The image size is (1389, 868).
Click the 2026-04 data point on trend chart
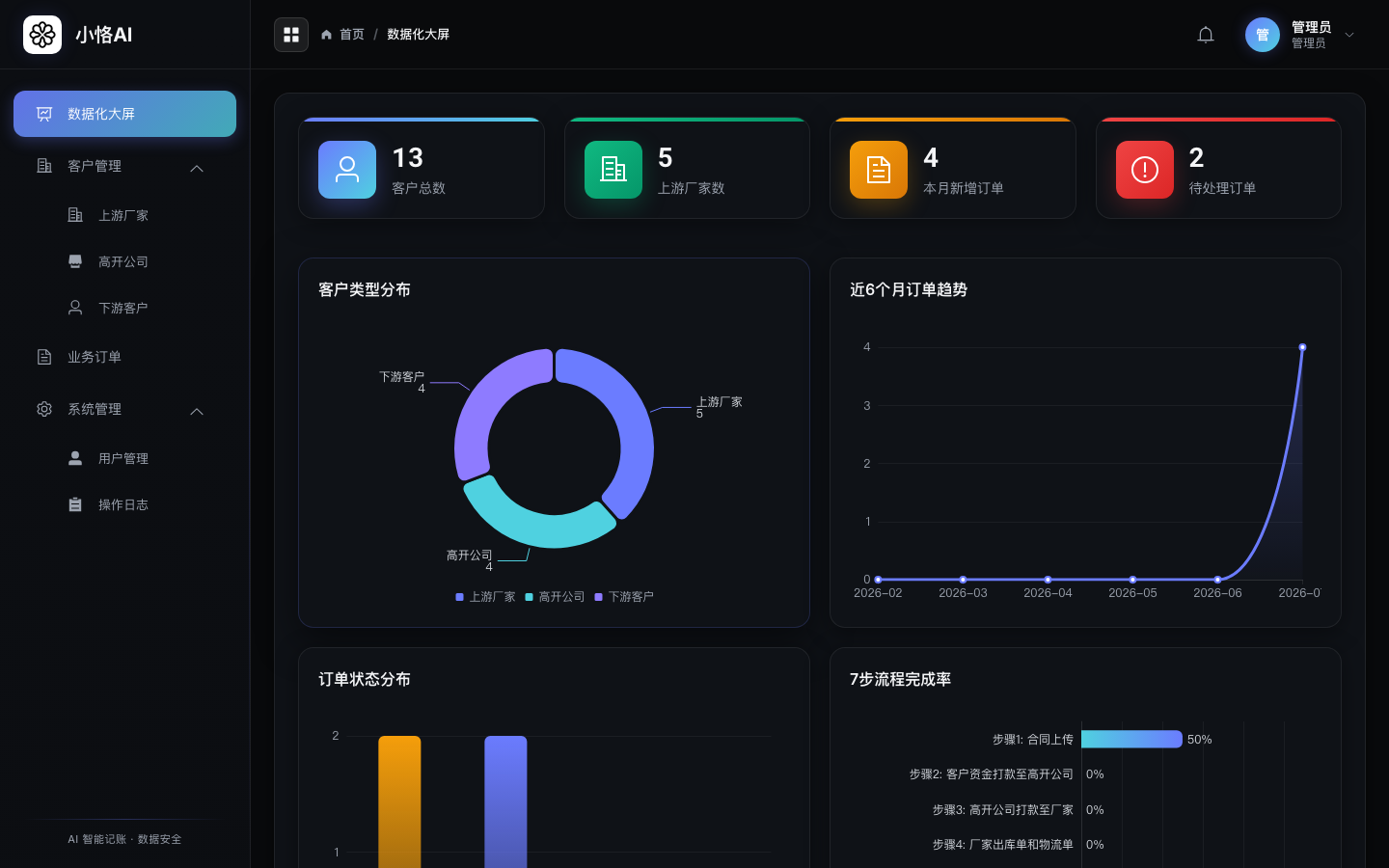1048,580
